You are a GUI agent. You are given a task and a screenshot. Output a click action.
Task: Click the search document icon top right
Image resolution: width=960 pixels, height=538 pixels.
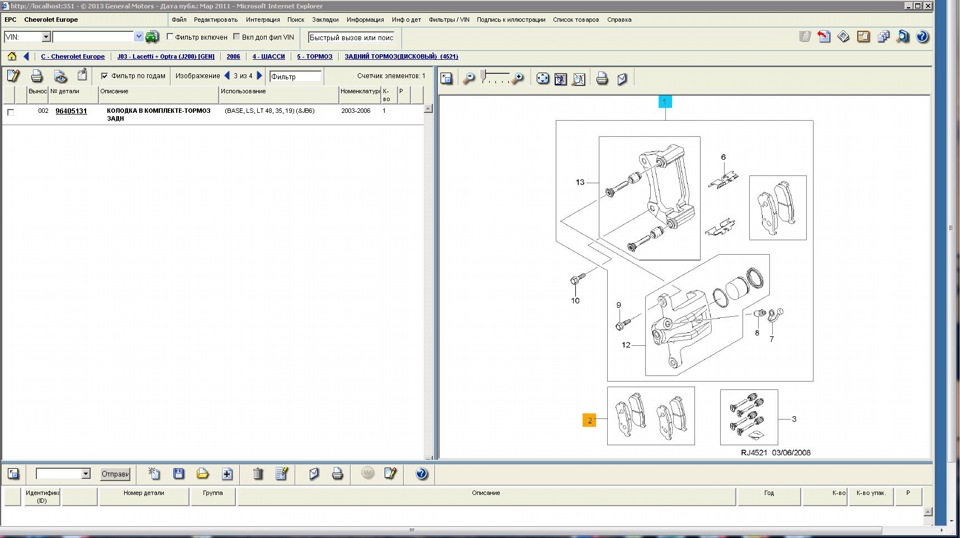coord(903,37)
